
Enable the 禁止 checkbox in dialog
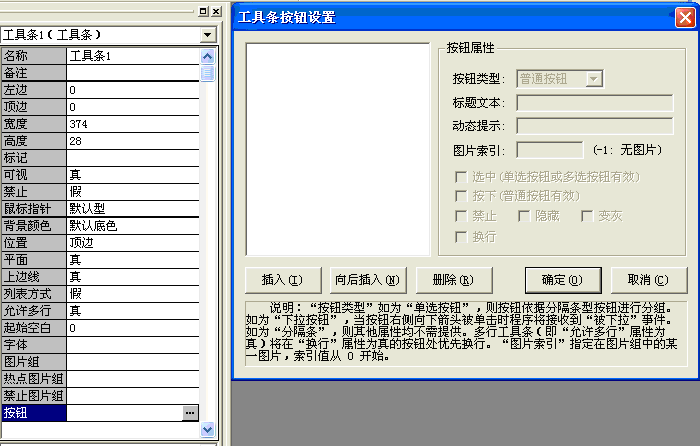[x=460, y=216]
